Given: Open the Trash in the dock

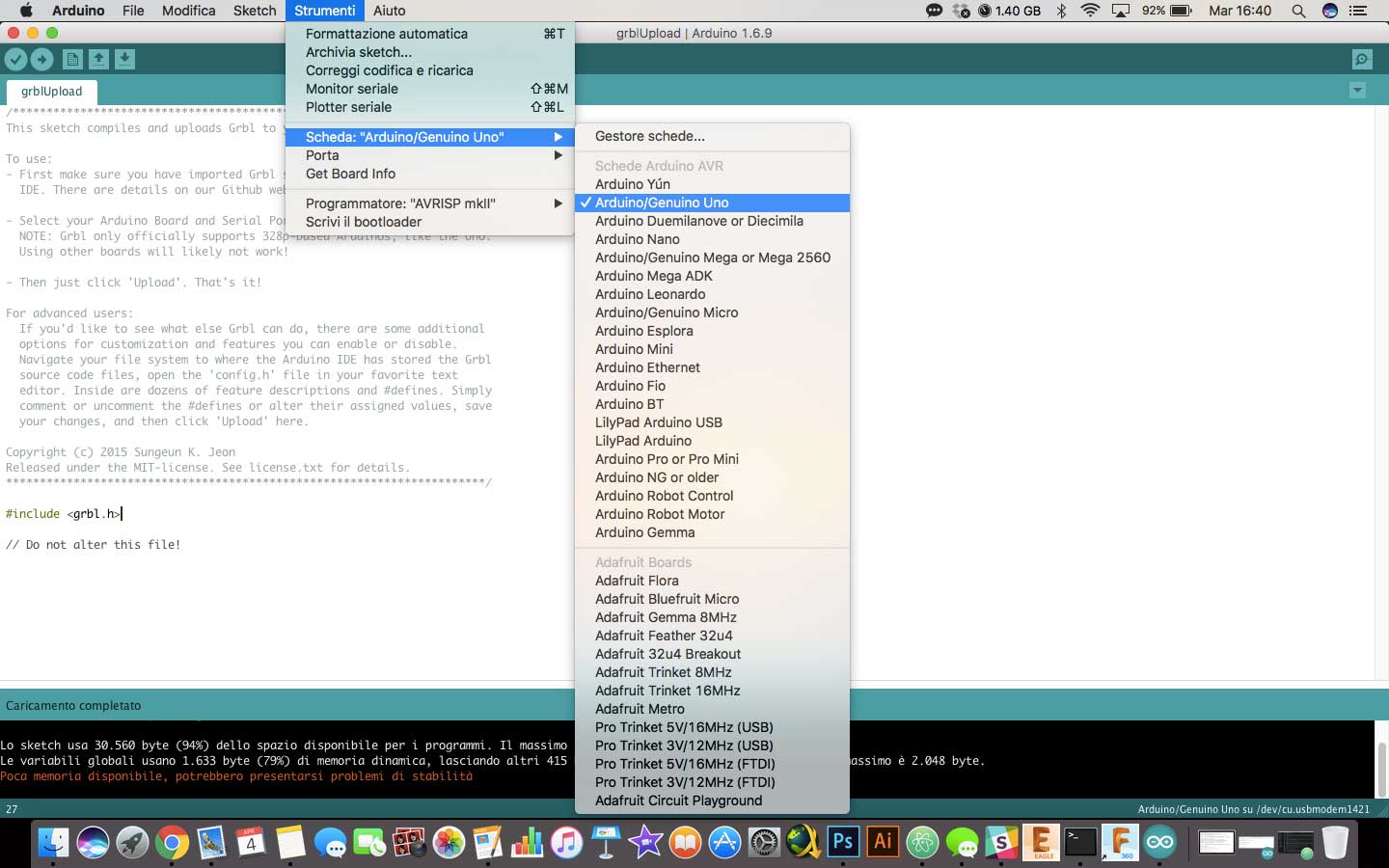Looking at the screenshot, I should pyautogui.click(x=1335, y=842).
